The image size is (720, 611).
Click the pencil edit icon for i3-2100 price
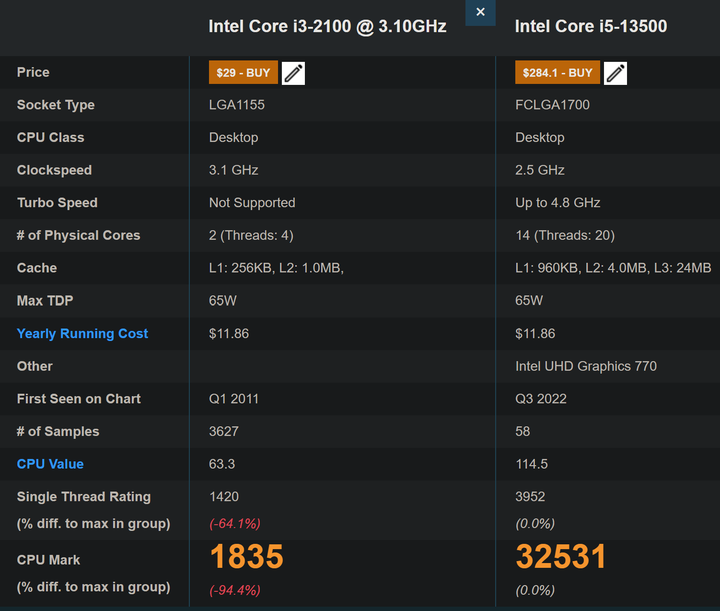(x=293, y=73)
